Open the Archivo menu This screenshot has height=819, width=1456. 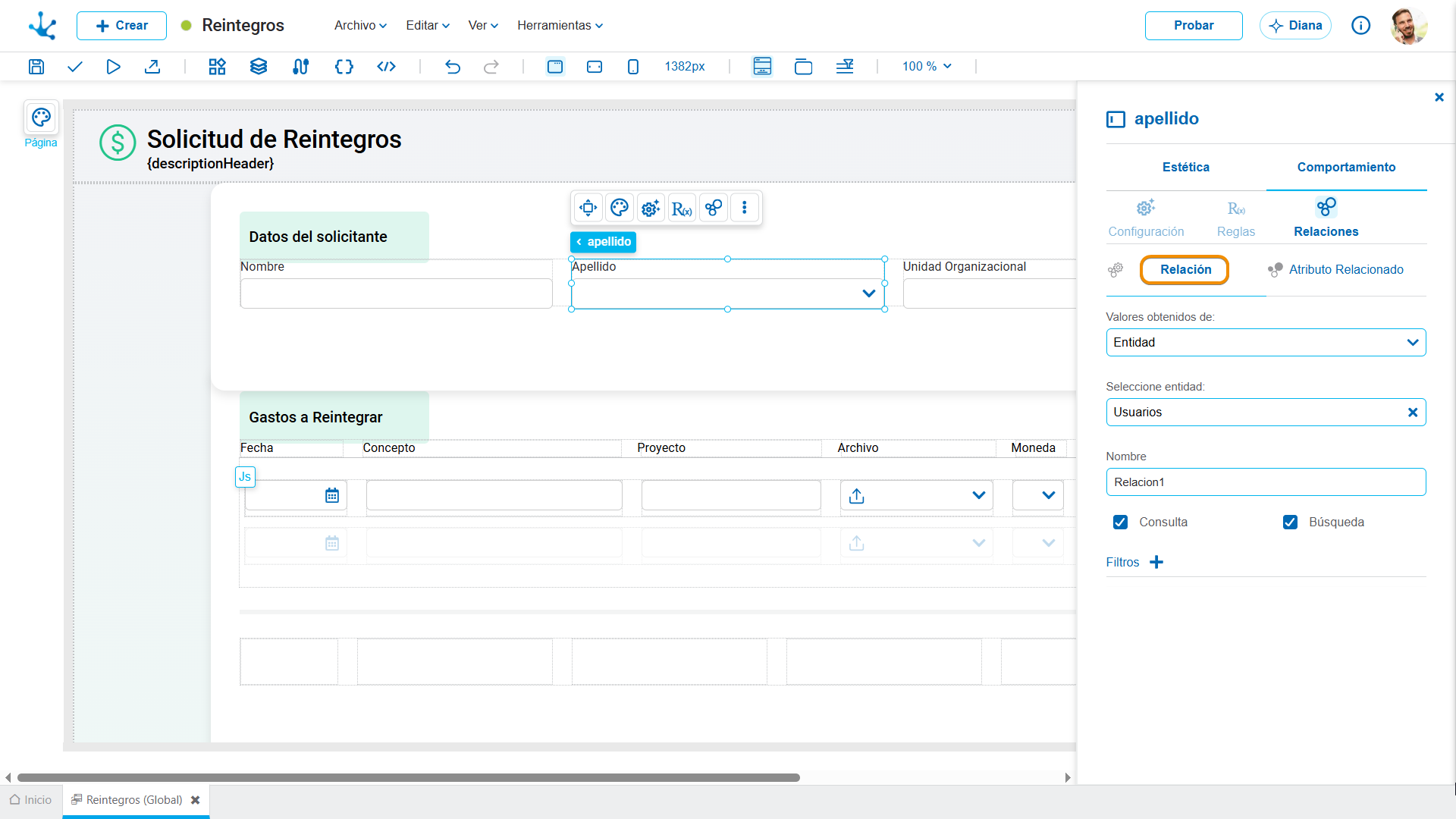tap(361, 26)
